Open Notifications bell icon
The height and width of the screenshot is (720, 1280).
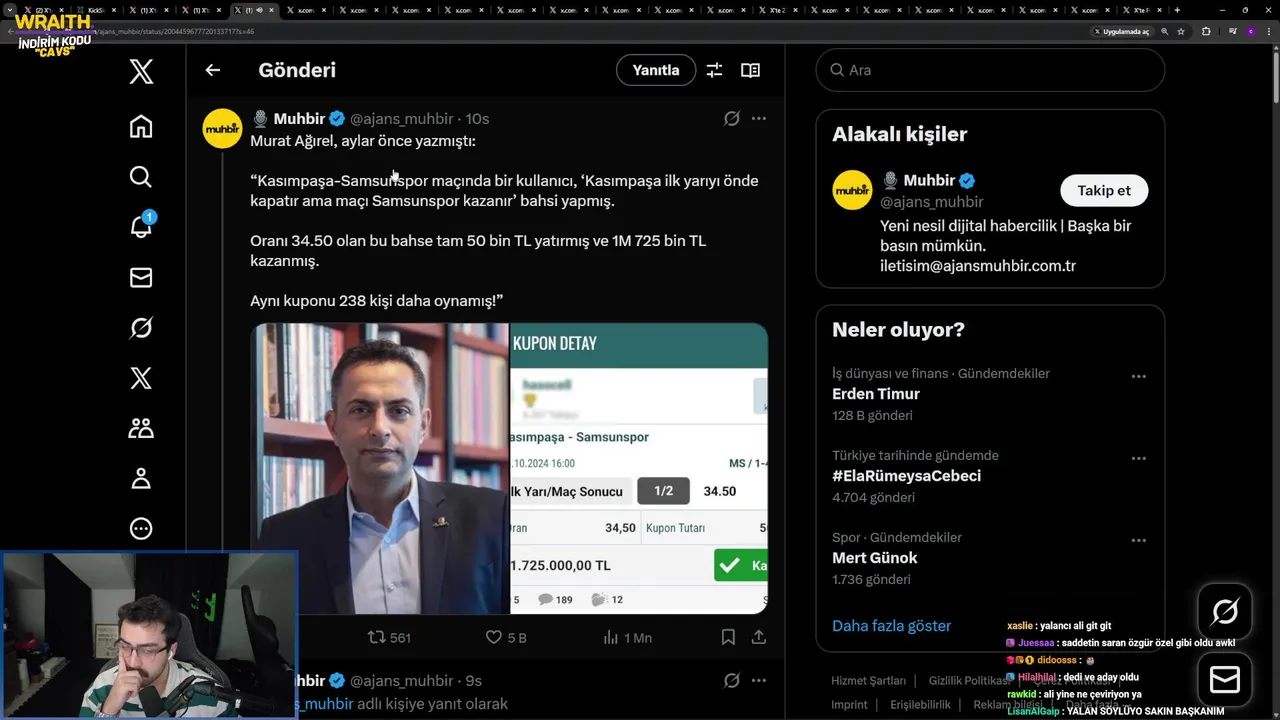point(141,227)
